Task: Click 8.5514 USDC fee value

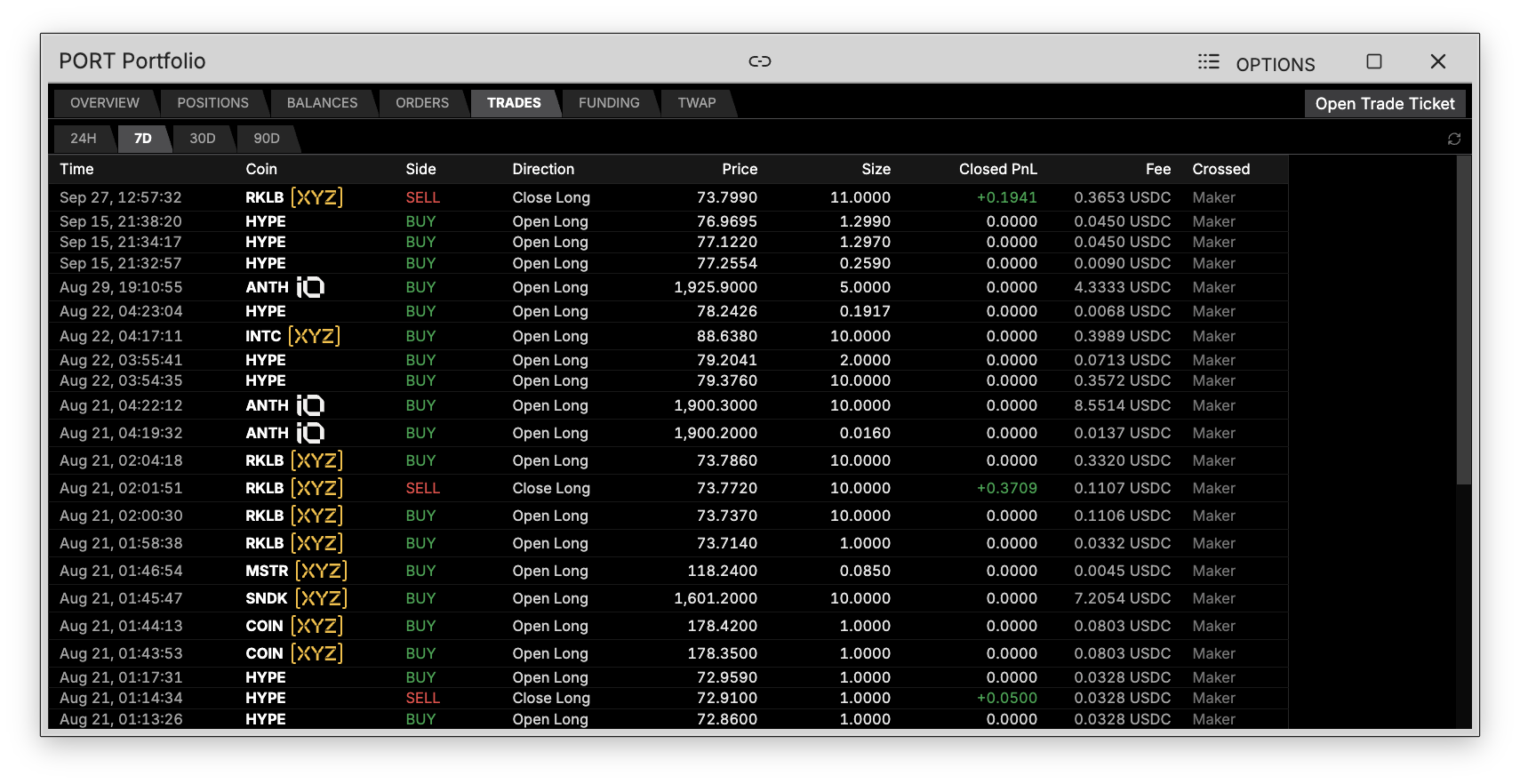Action: tap(1123, 405)
